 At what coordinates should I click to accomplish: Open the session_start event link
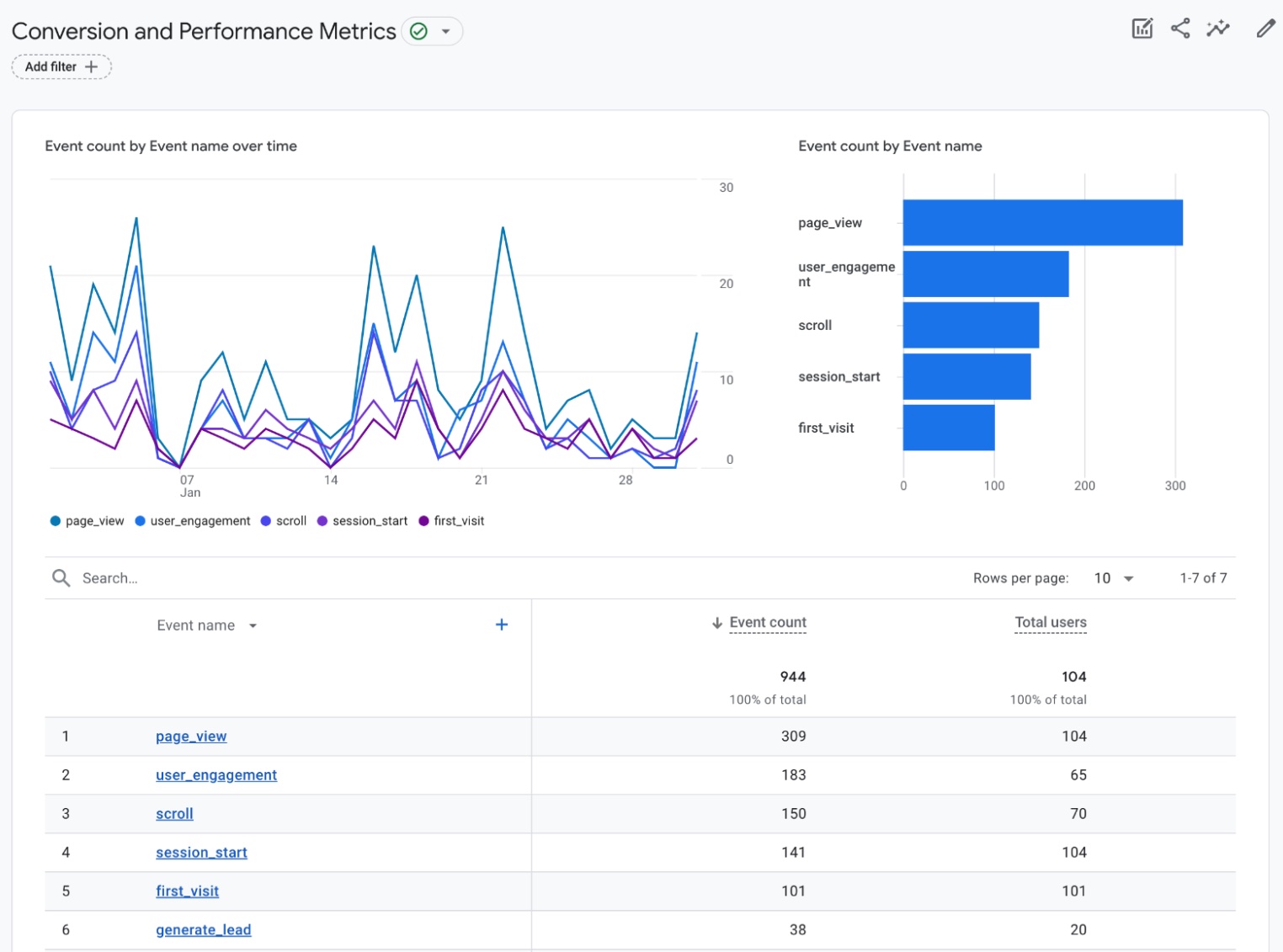200,852
